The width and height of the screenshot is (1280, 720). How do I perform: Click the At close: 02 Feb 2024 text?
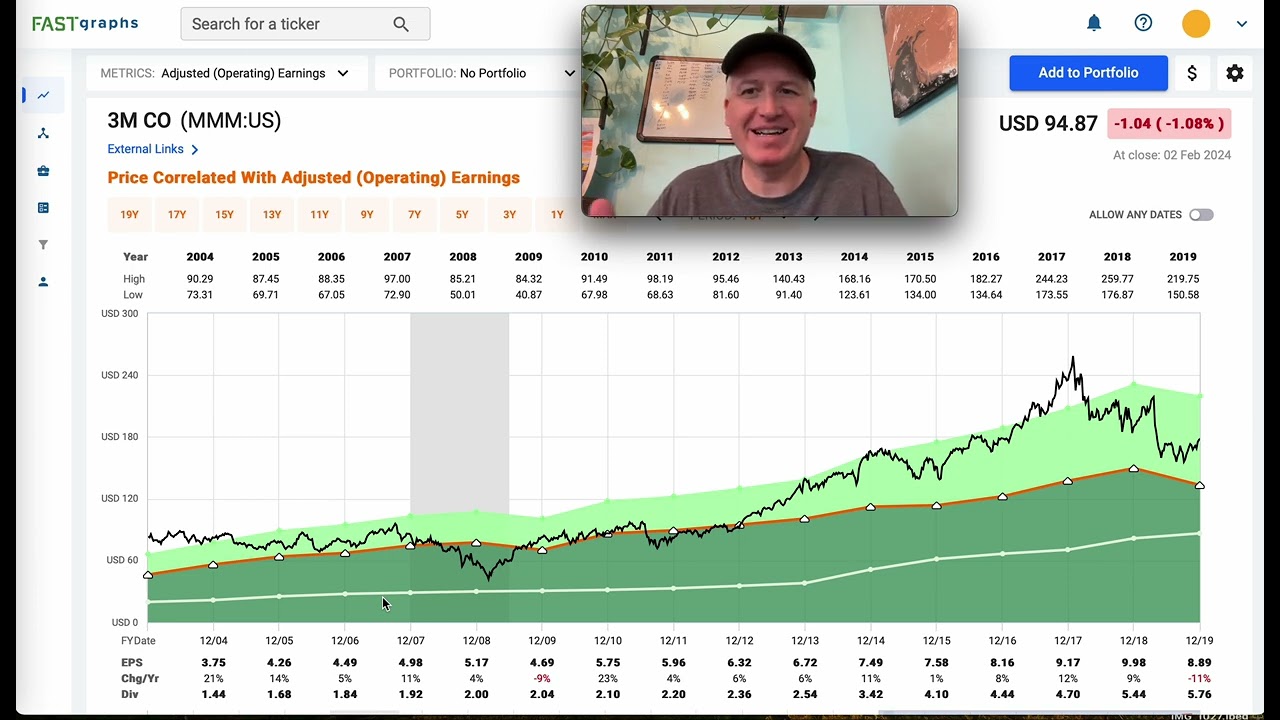coord(1172,155)
